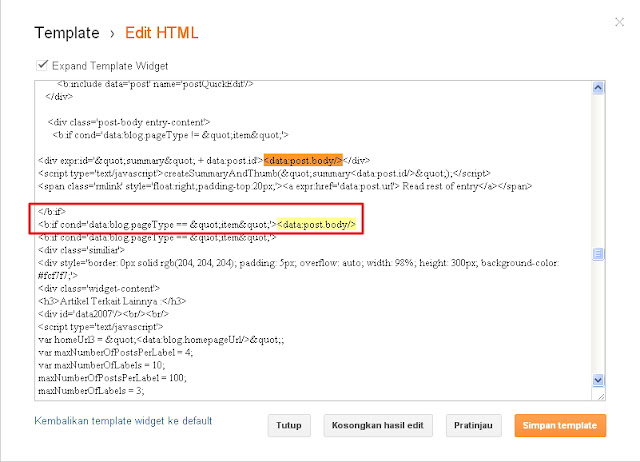Click the script type='text/javascript' line near bottom

[100, 327]
